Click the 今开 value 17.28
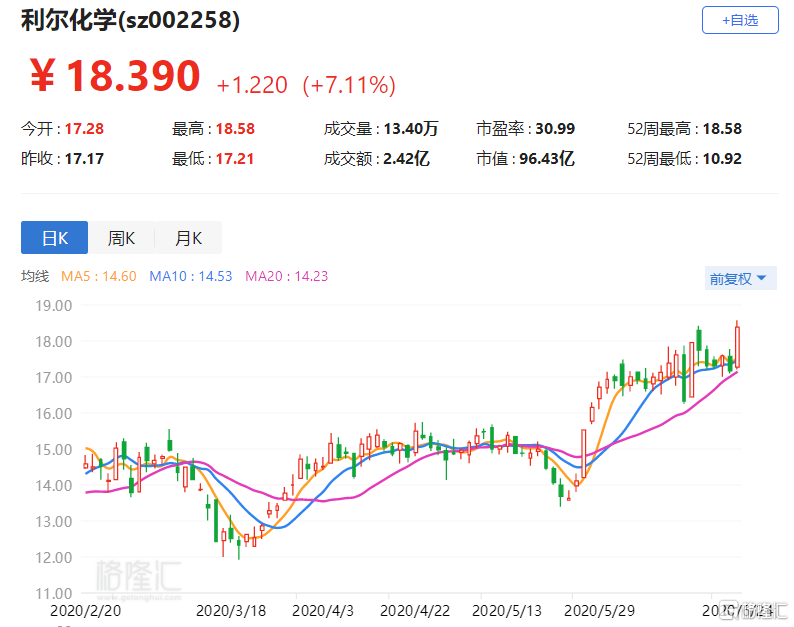Screen dimensions: 794x627 84,129
